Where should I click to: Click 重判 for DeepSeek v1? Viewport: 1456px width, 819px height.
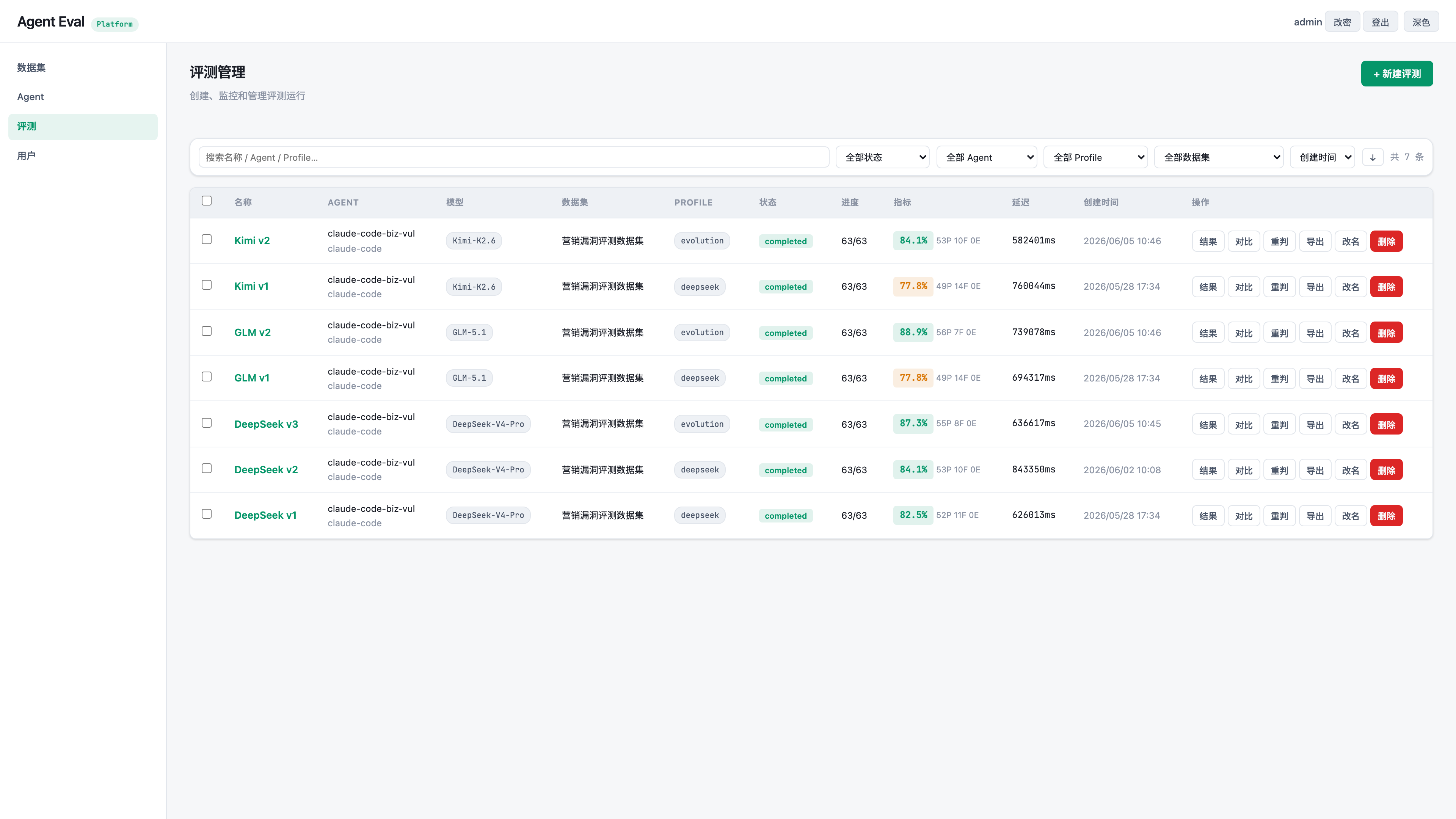pyautogui.click(x=1280, y=516)
